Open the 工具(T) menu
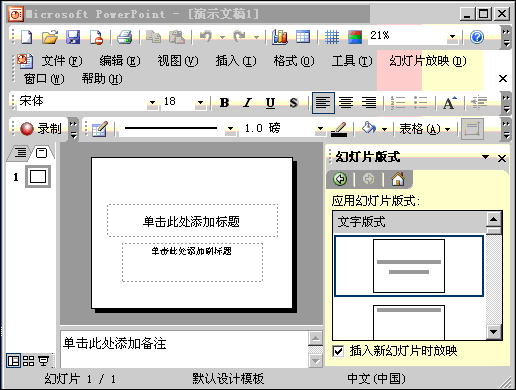This screenshot has height=390, width=516. click(x=352, y=61)
